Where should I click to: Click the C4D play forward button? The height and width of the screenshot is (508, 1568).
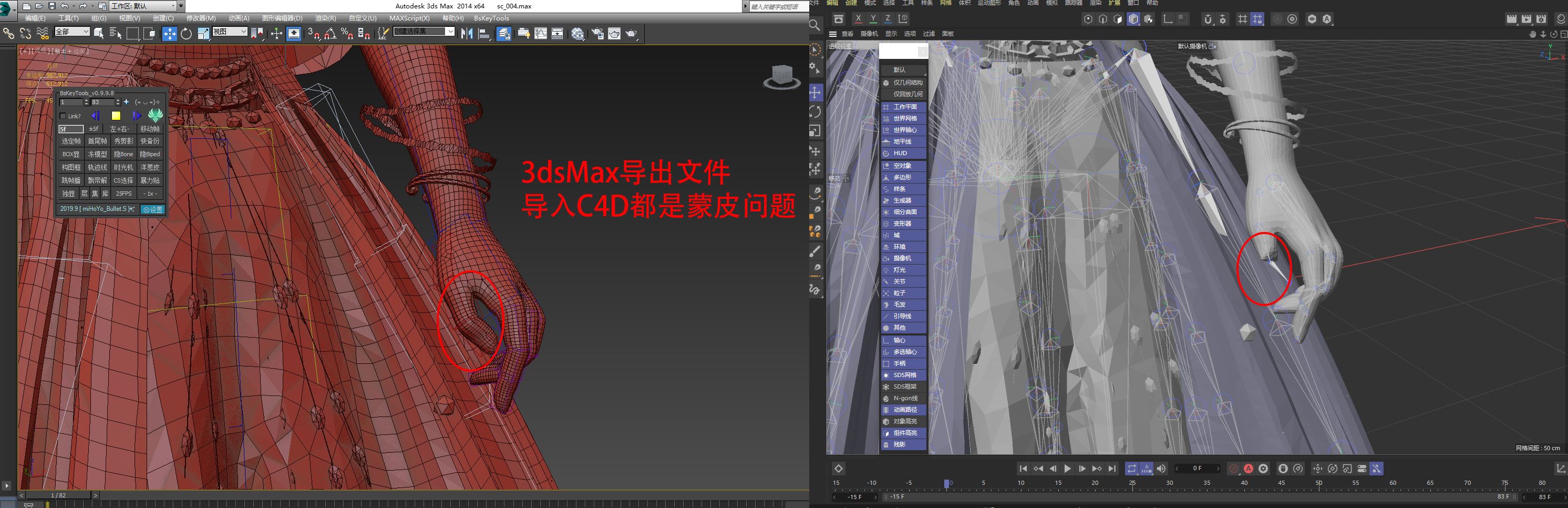(1067, 469)
